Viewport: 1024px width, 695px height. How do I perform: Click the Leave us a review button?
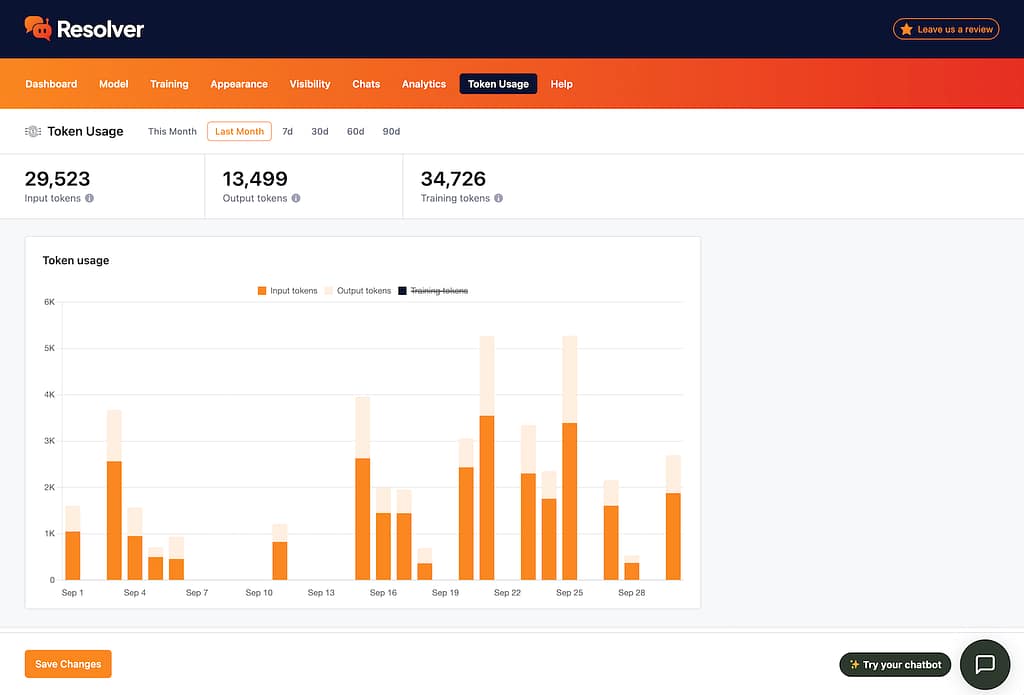pyautogui.click(x=946, y=29)
